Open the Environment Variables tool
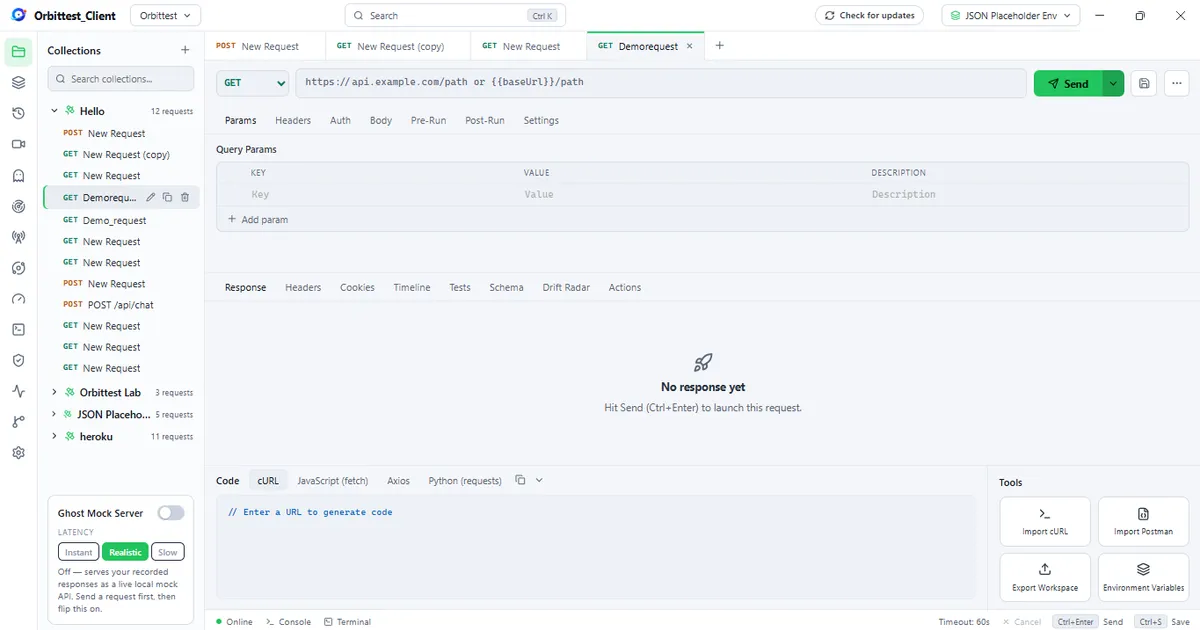Viewport: 1200px width, 630px height. point(1143,577)
